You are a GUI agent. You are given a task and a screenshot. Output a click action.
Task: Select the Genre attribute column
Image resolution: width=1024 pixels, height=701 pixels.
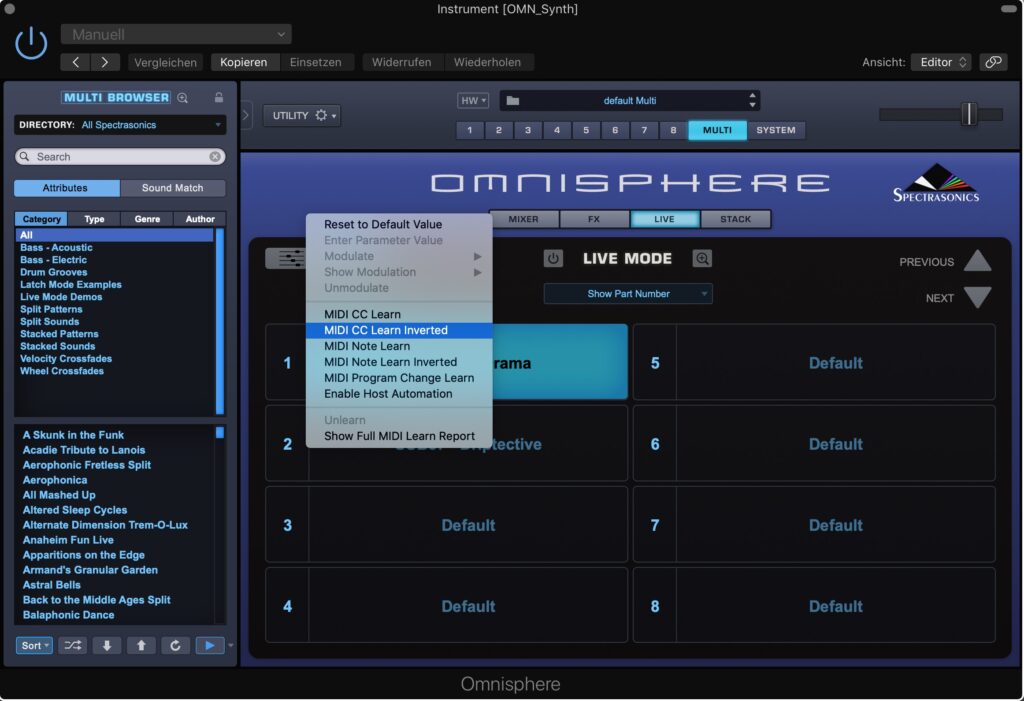pos(147,219)
